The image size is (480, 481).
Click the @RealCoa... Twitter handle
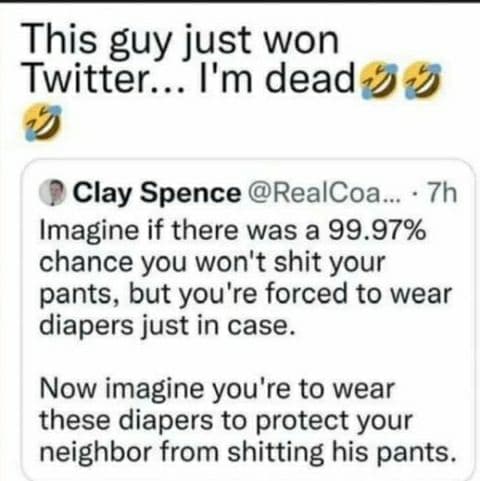(x=319, y=193)
